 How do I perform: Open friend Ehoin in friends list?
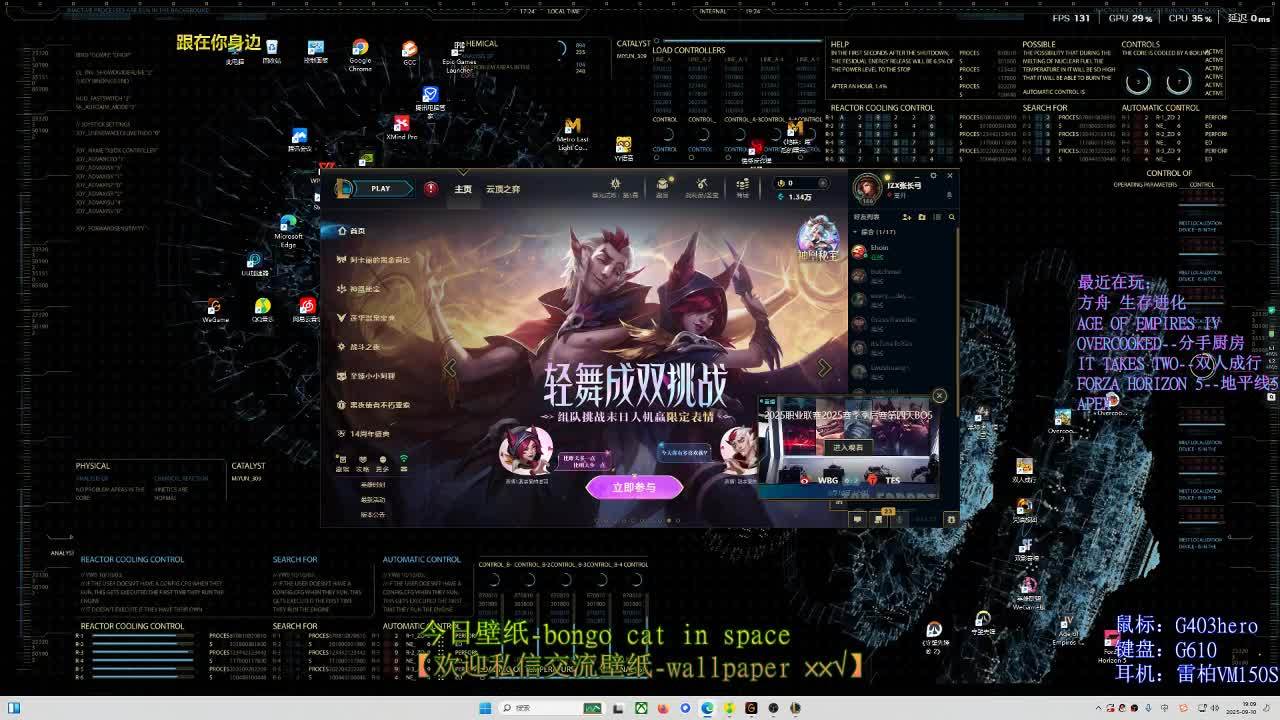click(880, 250)
